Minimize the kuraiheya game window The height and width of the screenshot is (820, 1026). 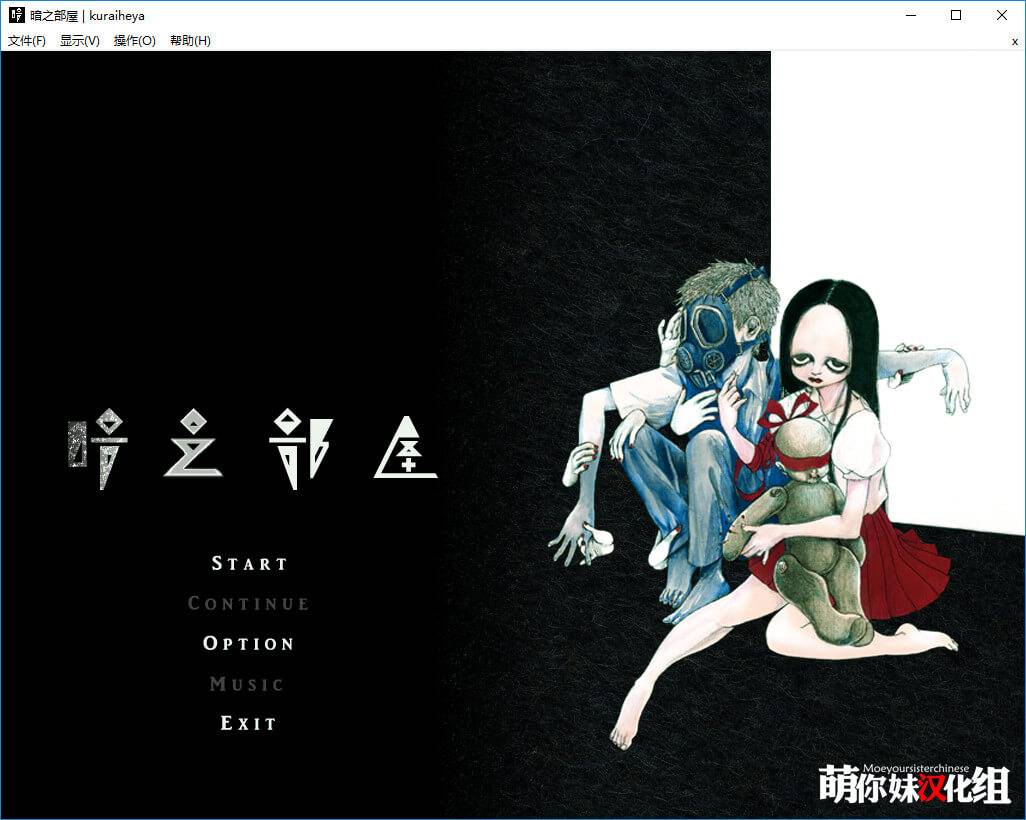click(909, 16)
